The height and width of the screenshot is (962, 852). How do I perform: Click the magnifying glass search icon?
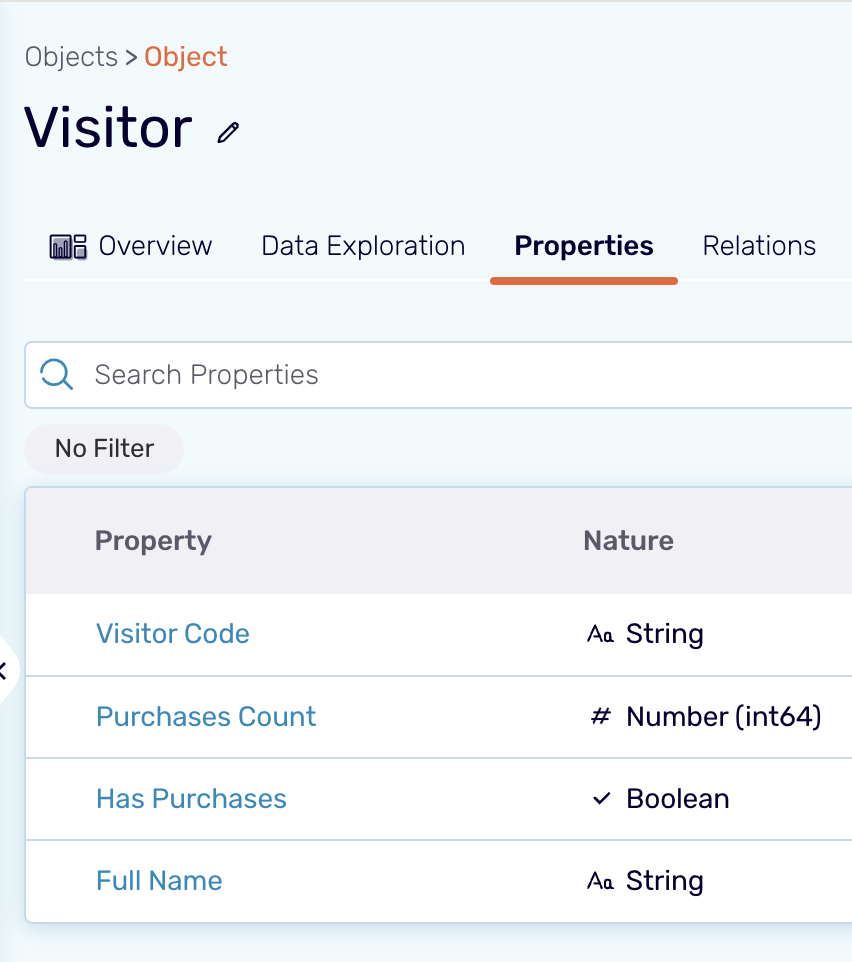pos(57,375)
